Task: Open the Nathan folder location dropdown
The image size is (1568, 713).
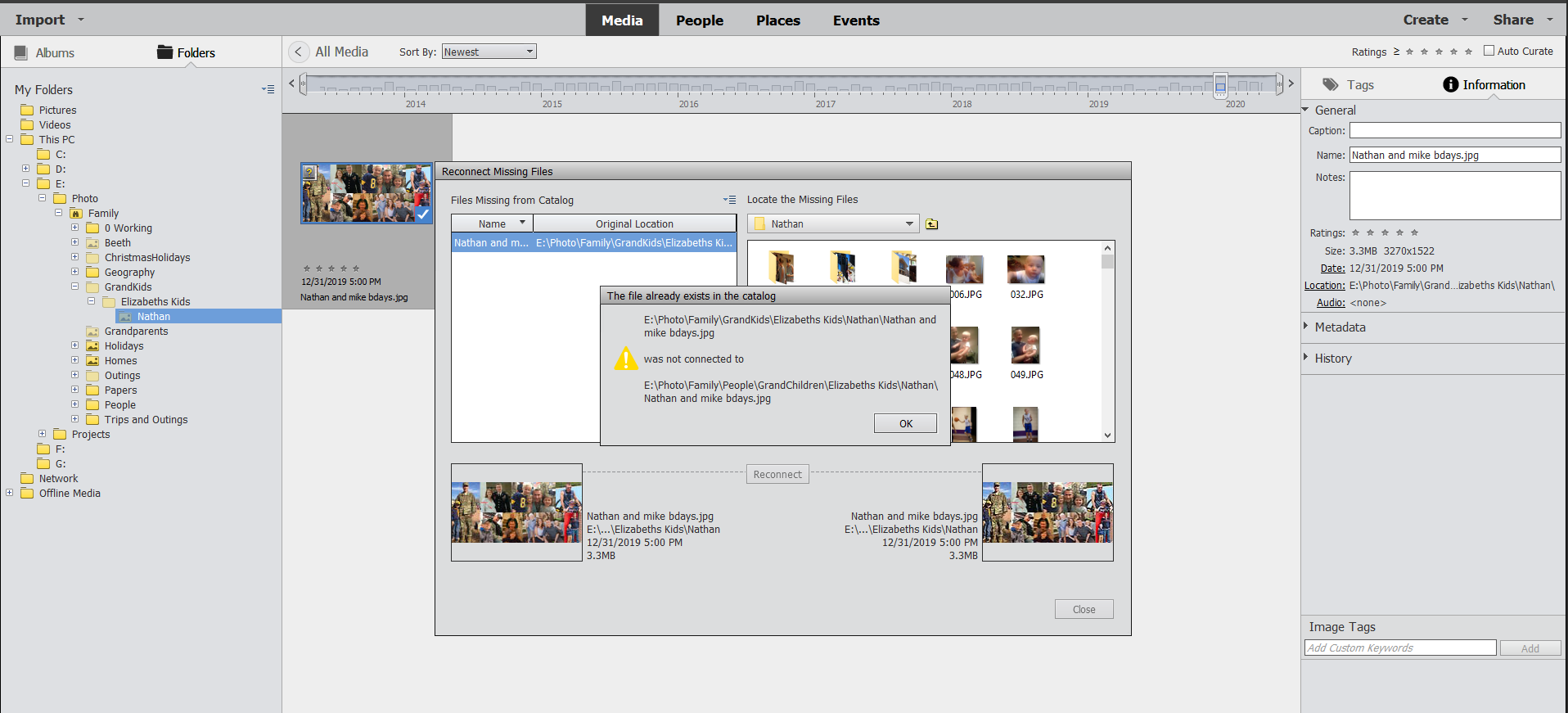Action: point(833,224)
